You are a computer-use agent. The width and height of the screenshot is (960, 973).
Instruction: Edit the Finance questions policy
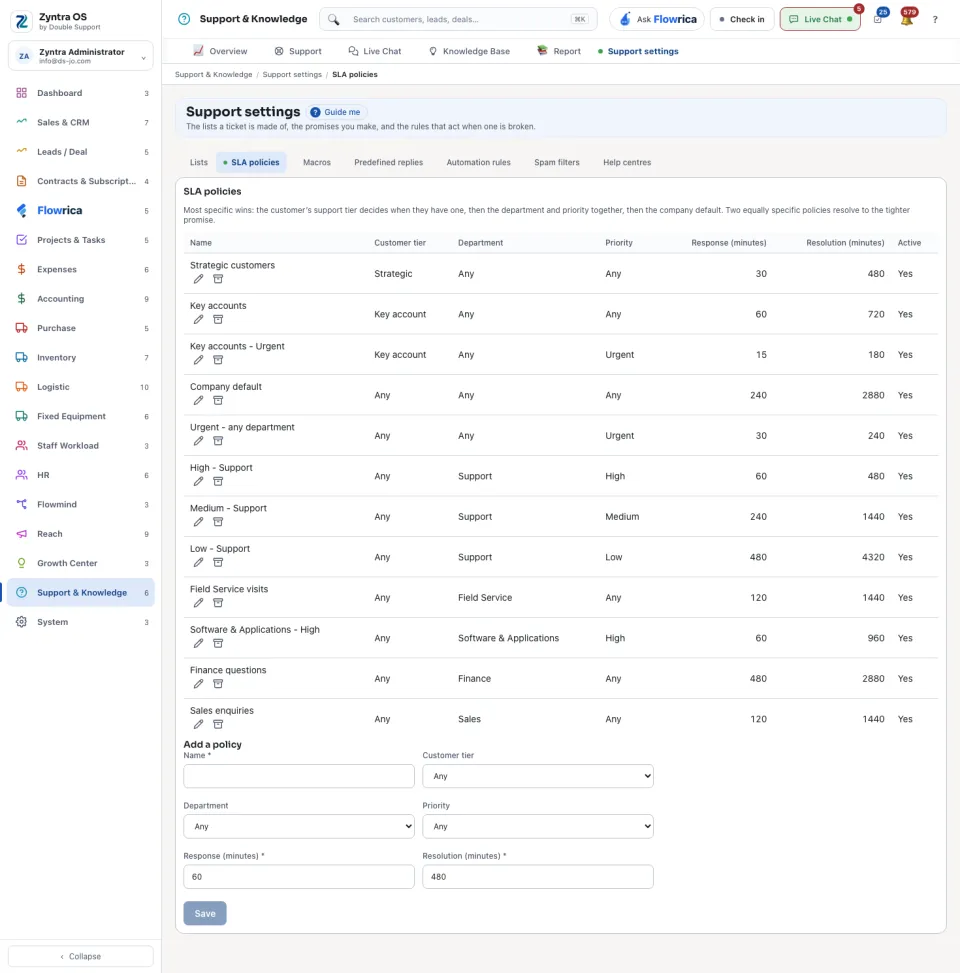pyautogui.click(x=198, y=684)
